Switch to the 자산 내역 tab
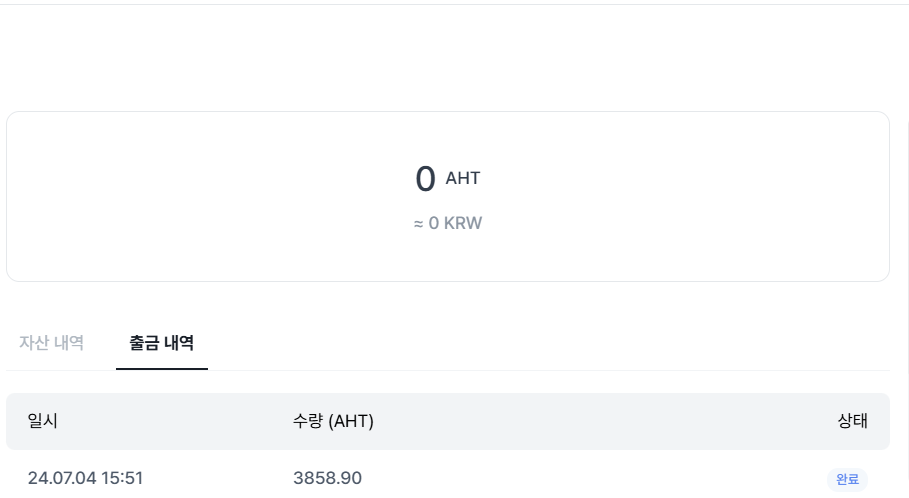The height and width of the screenshot is (498, 909). [51, 342]
